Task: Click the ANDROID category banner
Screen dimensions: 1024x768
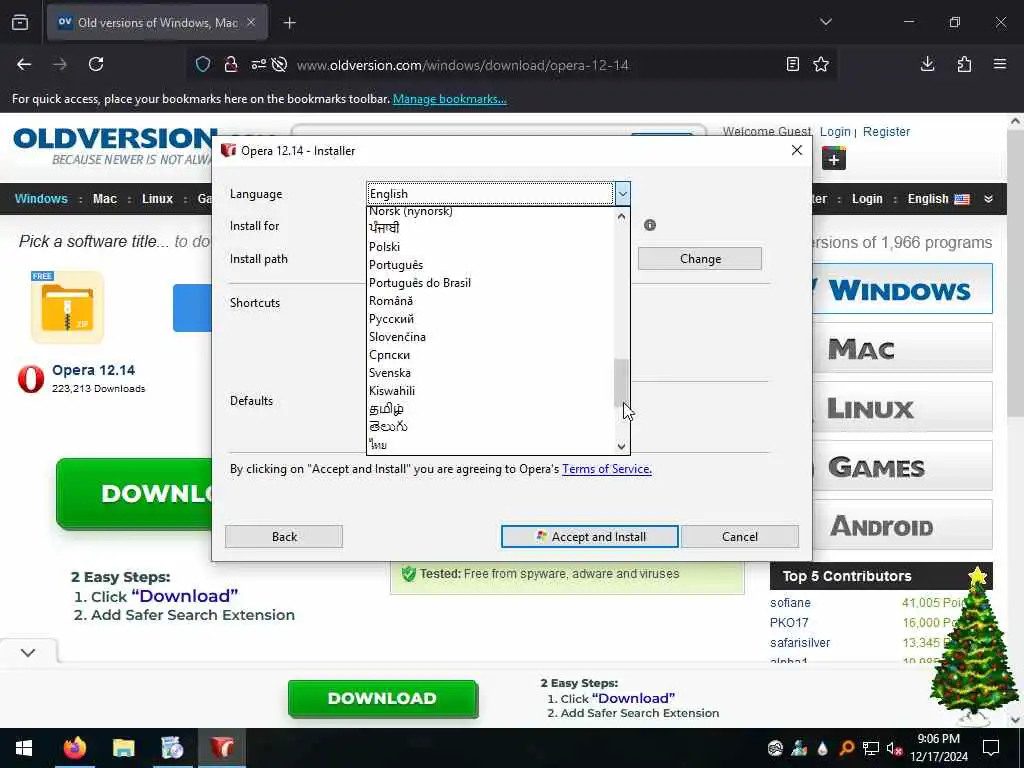Action: (x=903, y=525)
